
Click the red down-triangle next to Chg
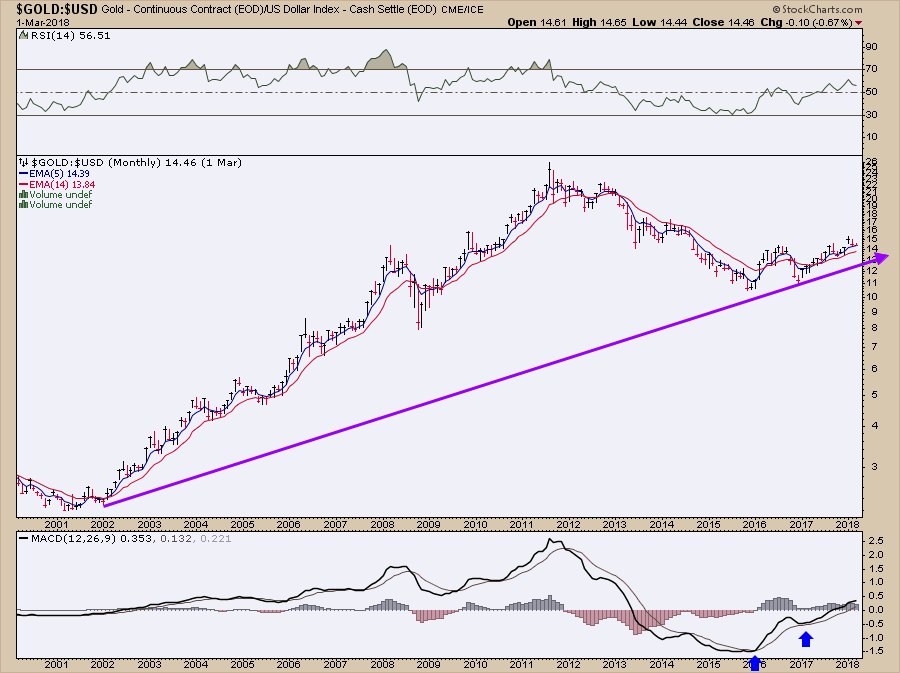(x=858, y=23)
